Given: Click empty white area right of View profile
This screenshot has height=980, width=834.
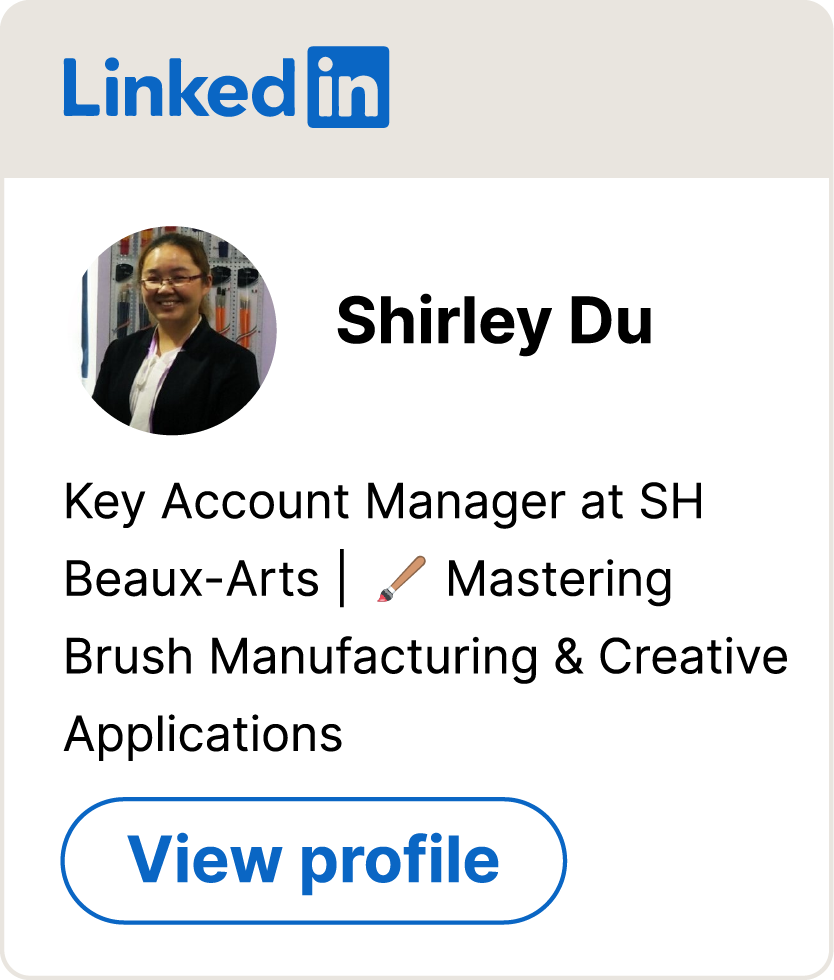Looking at the screenshot, I should (x=700, y=860).
